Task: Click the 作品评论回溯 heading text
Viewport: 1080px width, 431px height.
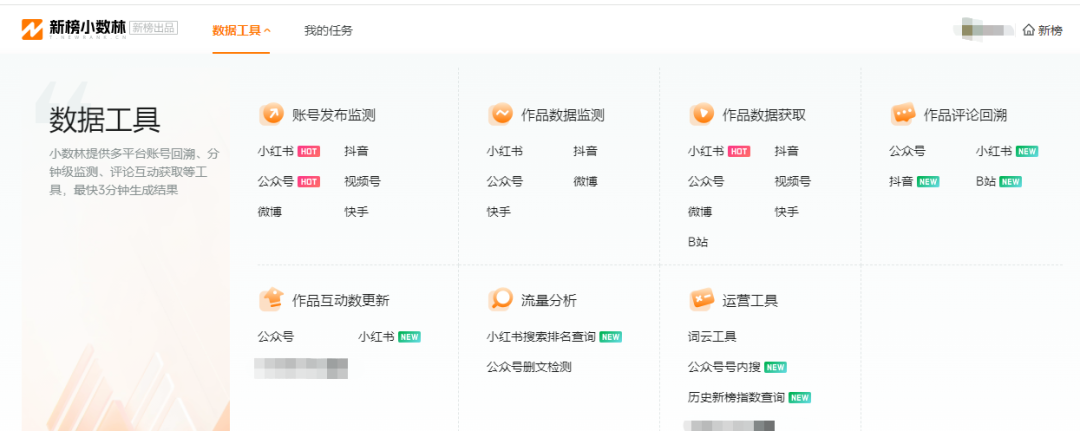Action: pos(965,115)
